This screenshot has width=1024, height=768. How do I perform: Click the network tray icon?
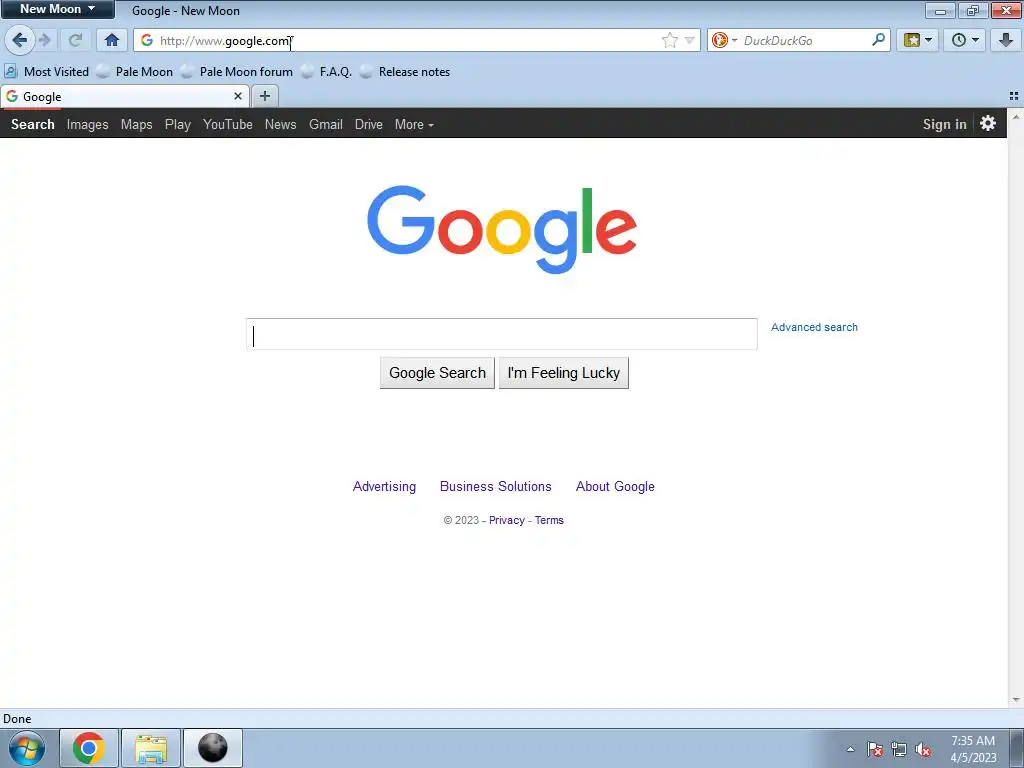[x=899, y=749]
